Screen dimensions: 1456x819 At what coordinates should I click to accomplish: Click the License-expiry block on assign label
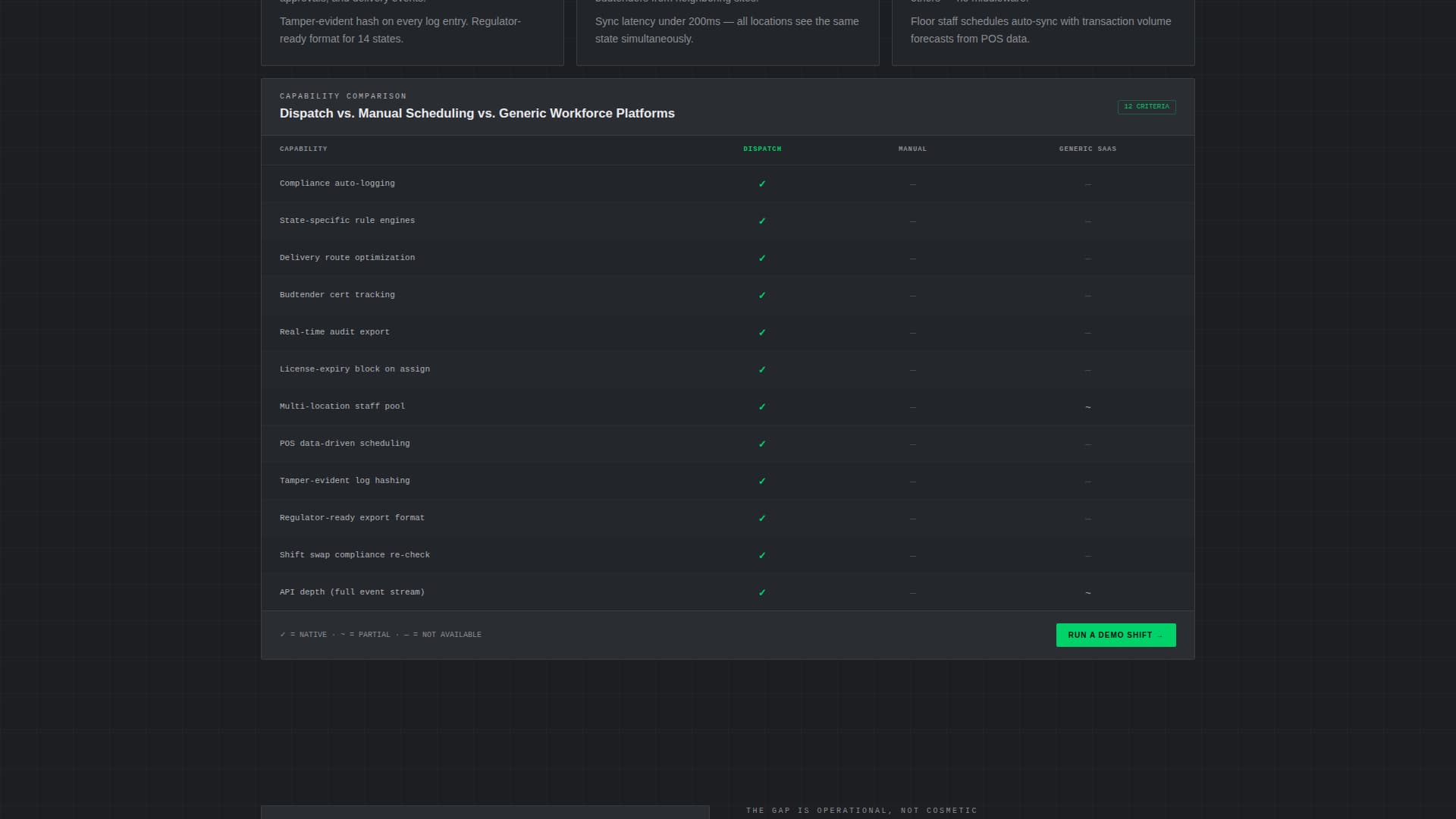[355, 369]
